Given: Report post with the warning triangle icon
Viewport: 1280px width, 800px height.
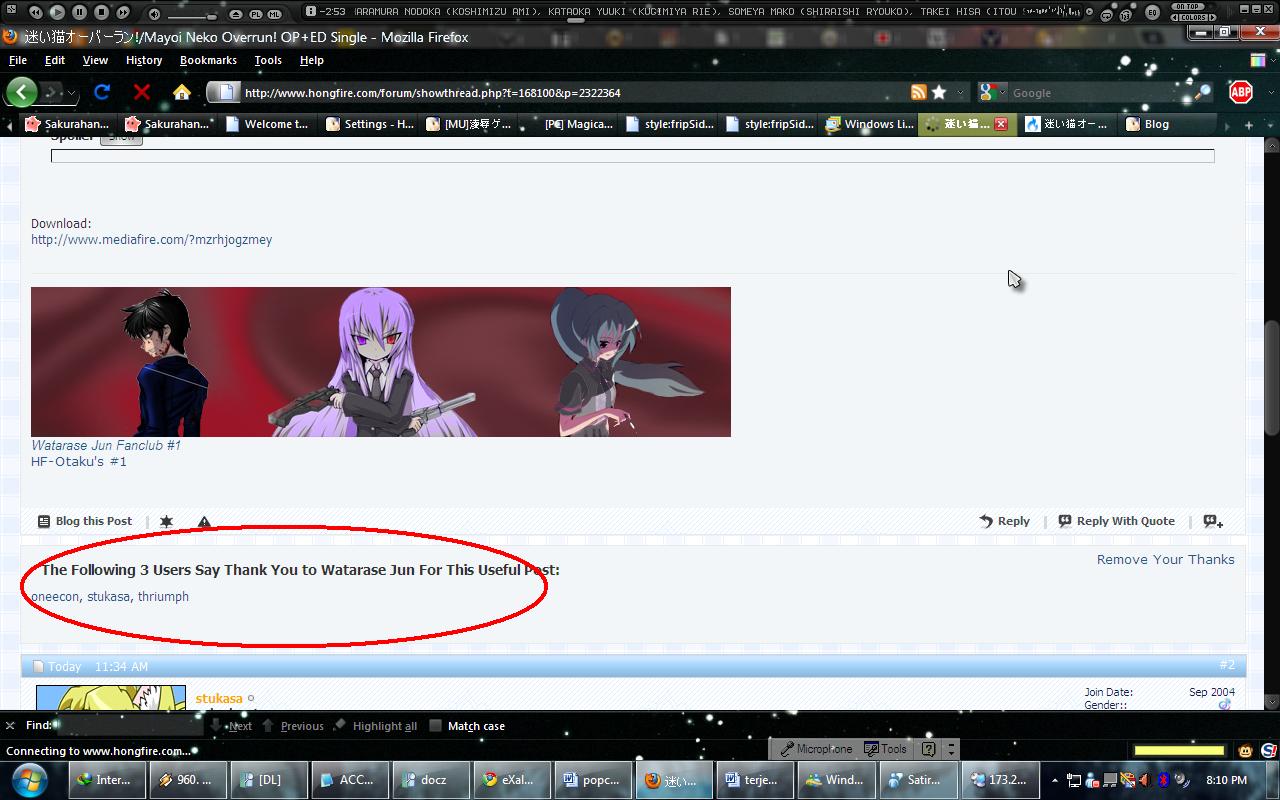Looking at the screenshot, I should 204,522.
